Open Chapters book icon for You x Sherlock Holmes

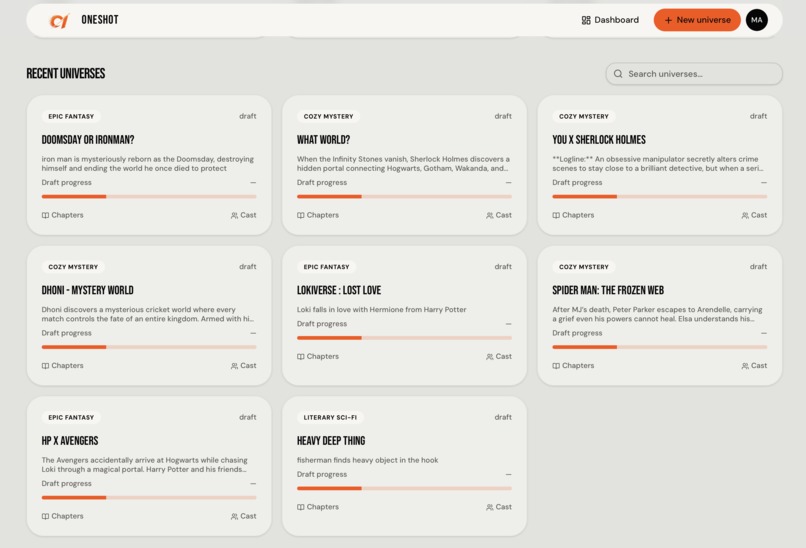(556, 215)
